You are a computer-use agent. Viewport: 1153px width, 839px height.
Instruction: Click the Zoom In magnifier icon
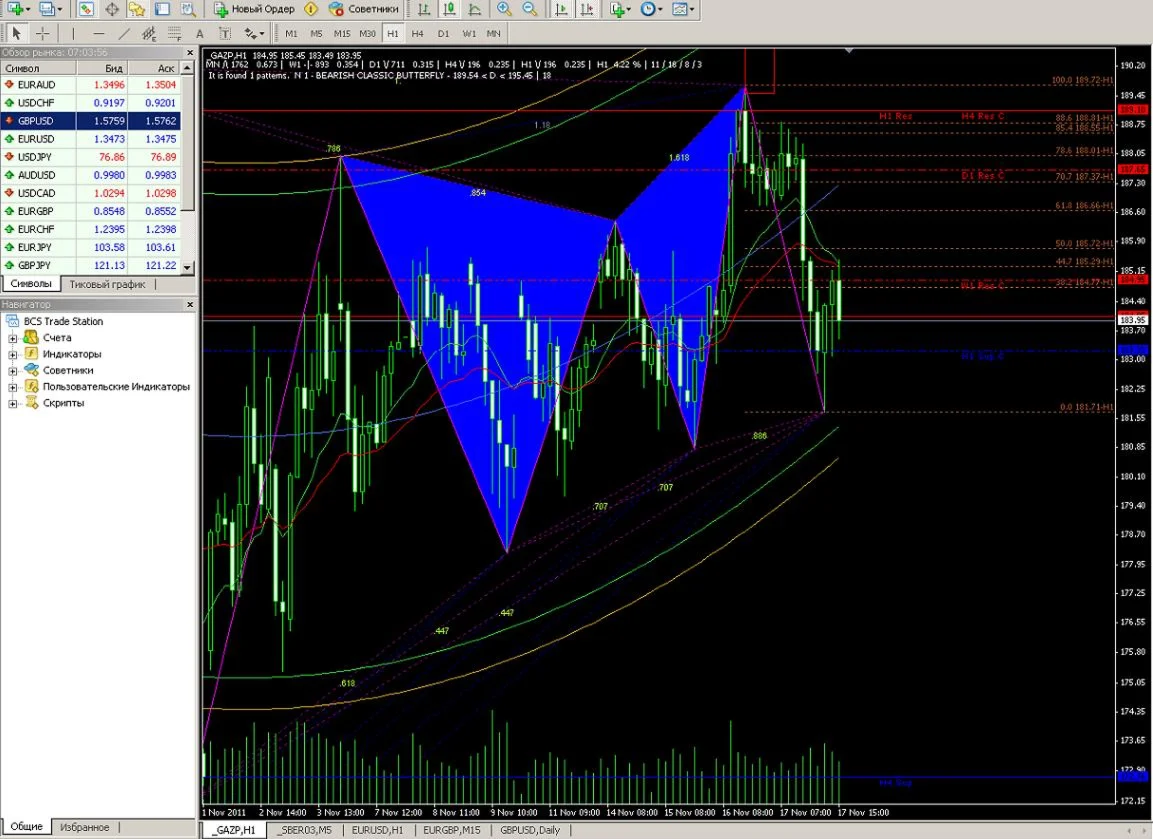(504, 9)
